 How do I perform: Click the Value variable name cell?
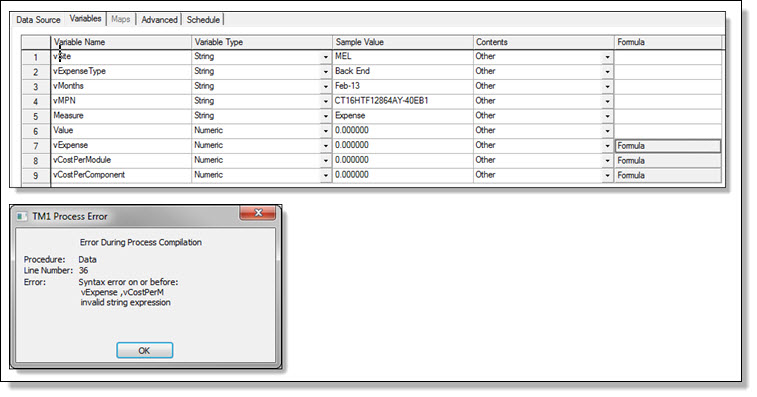pos(121,130)
